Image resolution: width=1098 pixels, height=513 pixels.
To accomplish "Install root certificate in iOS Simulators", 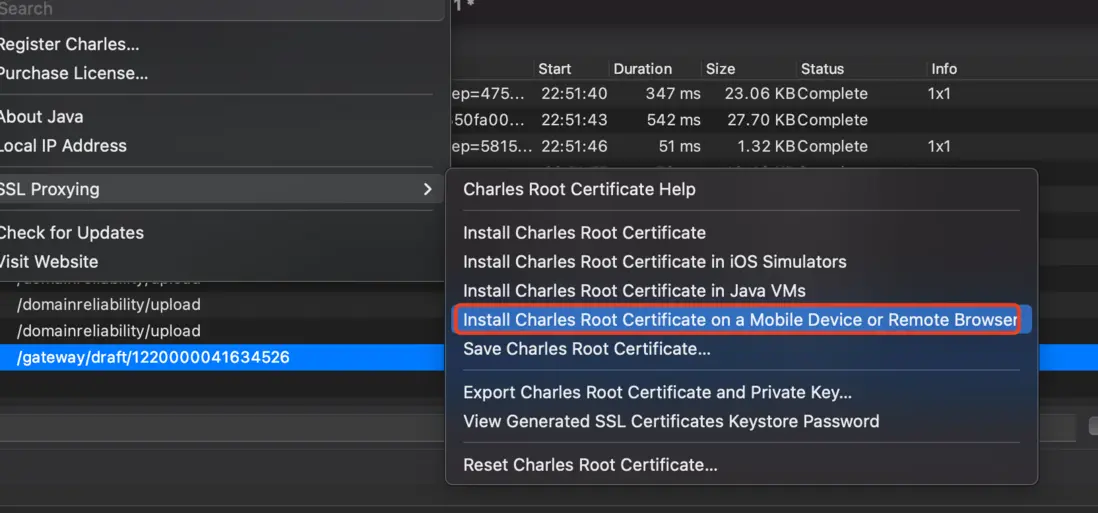I will tap(654, 262).
